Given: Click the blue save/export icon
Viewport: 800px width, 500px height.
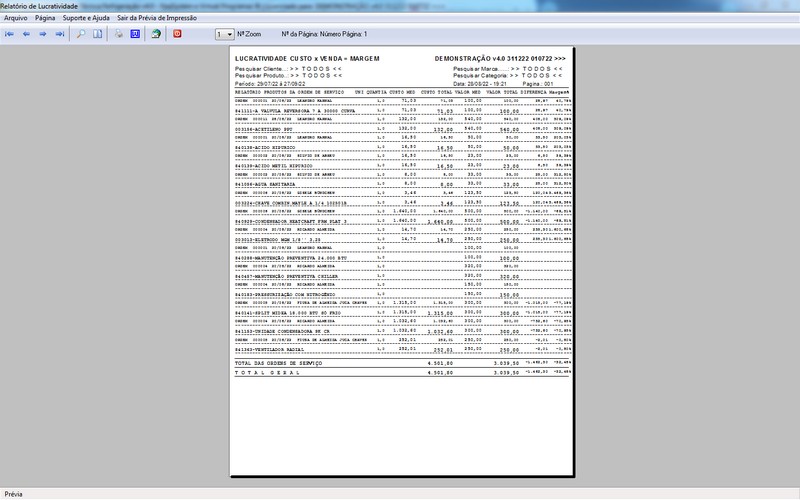Looking at the screenshot, I should click(135, 34).
